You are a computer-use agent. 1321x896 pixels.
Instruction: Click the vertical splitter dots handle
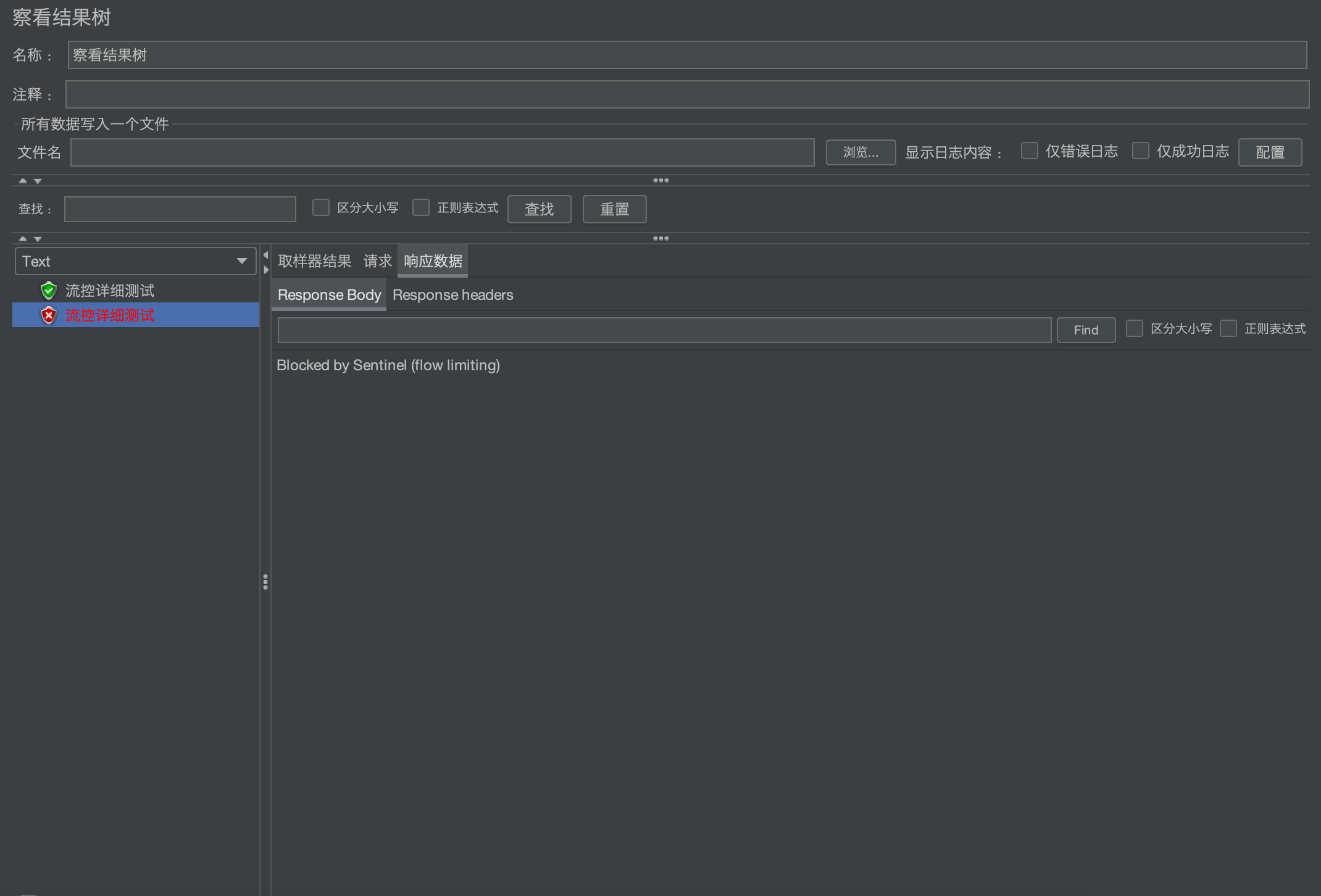[265, 582]
